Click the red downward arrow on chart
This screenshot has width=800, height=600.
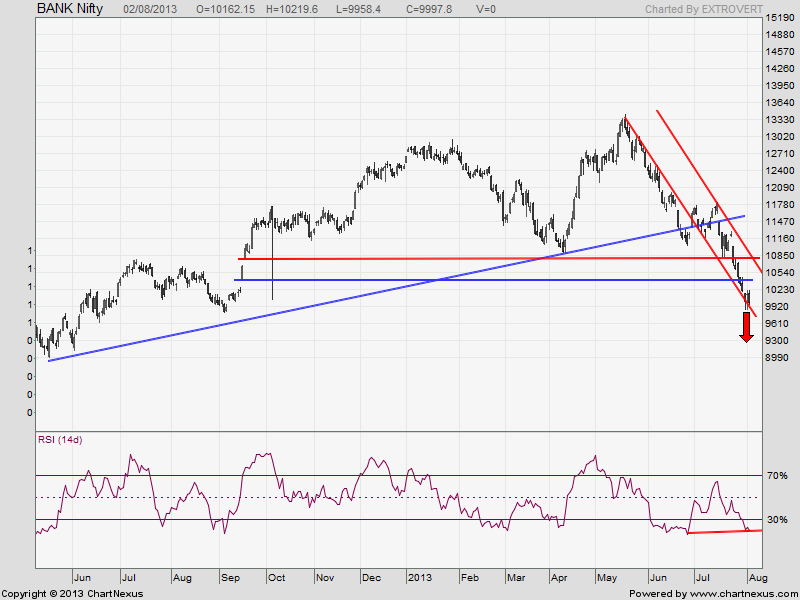[746, 327]
